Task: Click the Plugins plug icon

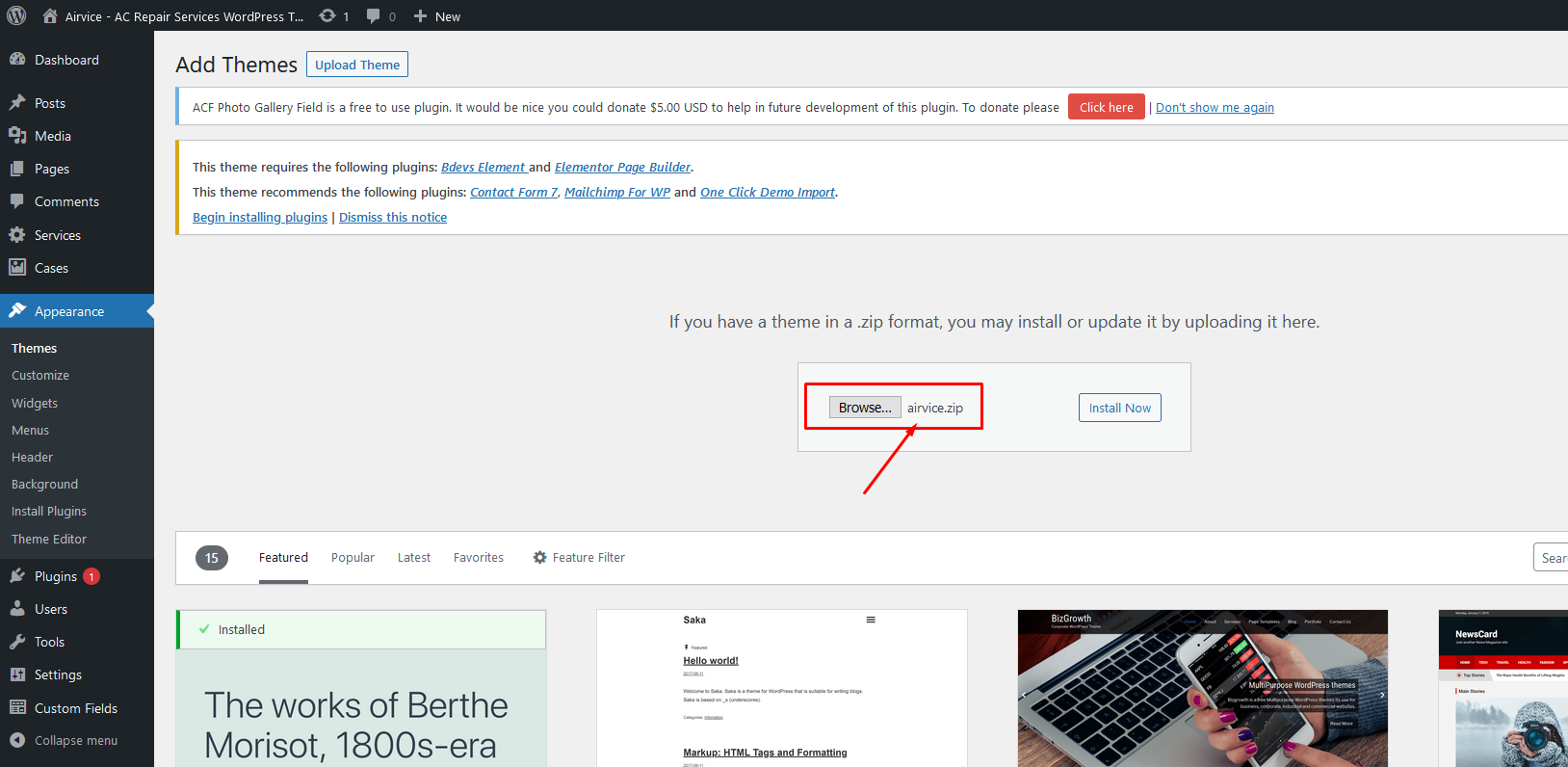Action: coord(17,576)
